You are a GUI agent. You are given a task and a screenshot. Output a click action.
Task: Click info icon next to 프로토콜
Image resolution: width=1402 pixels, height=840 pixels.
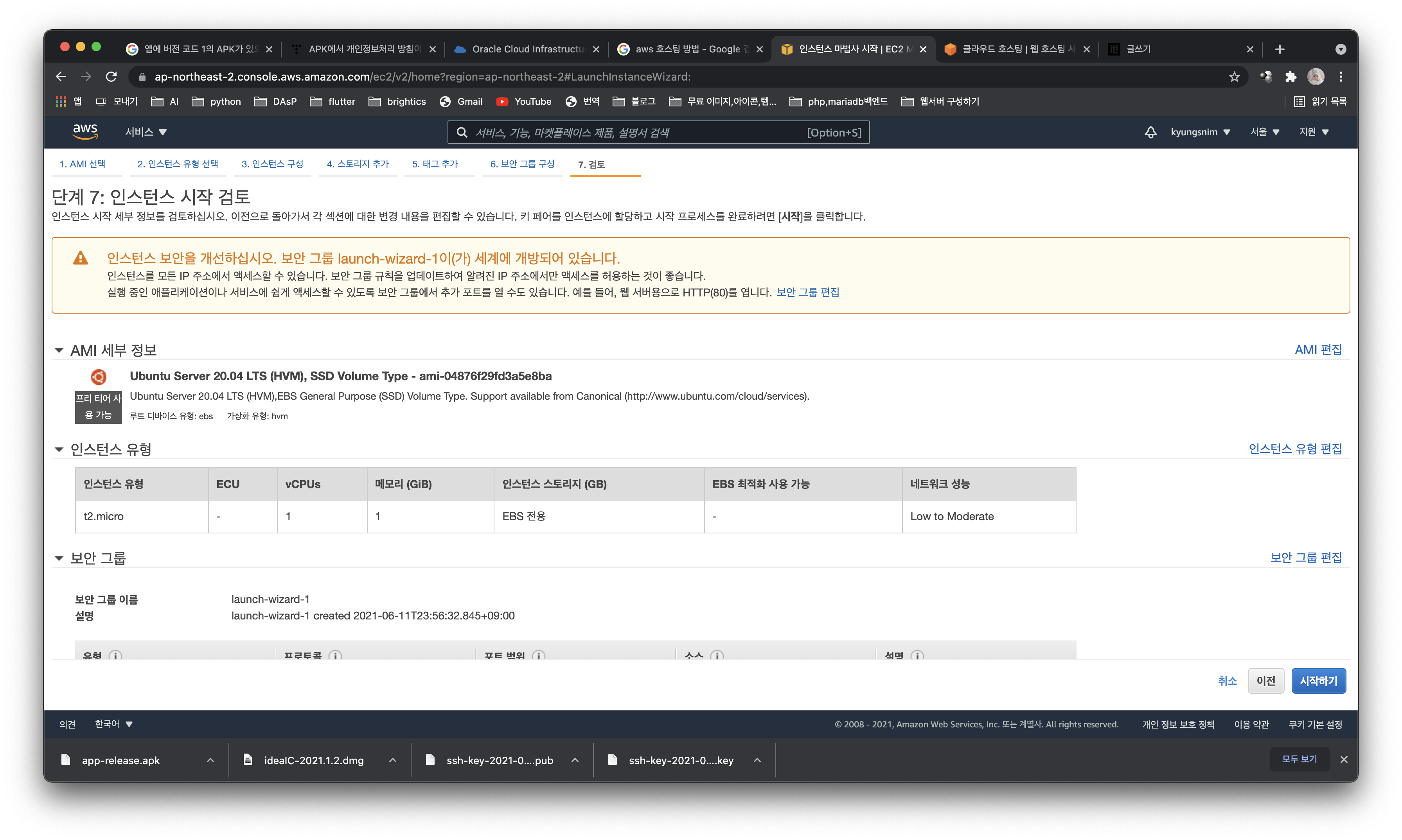pyautogui.click(x=335, y=655)
